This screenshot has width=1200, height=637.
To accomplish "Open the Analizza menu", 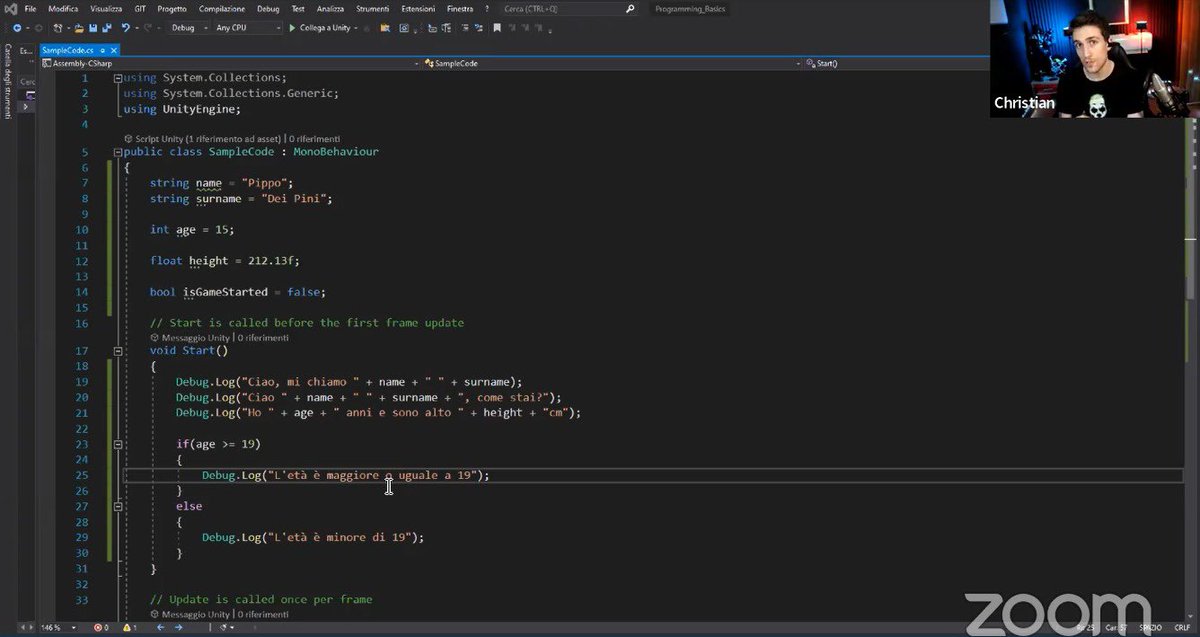I will tap(330, 8).
